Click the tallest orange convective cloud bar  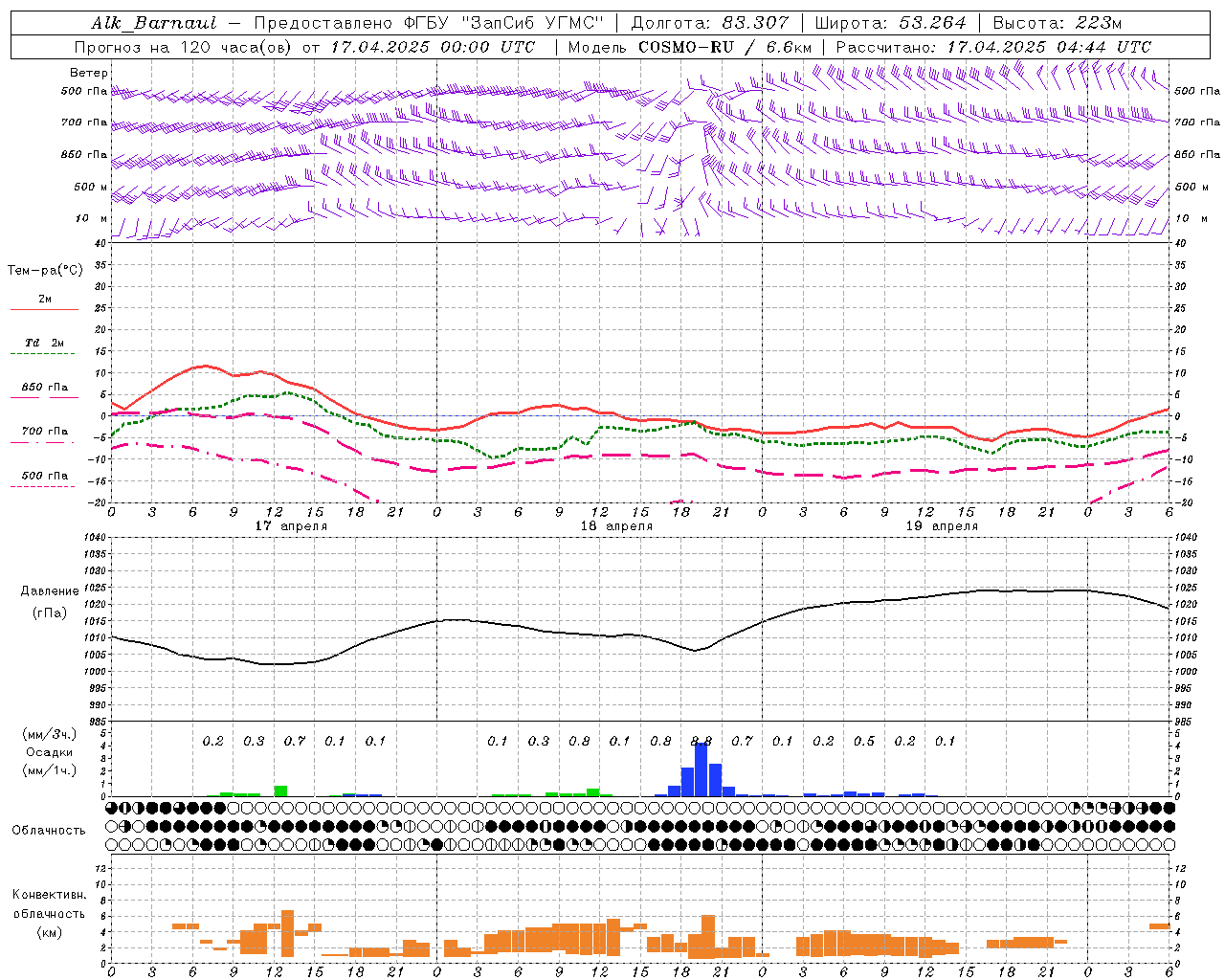tap(287, 933)
